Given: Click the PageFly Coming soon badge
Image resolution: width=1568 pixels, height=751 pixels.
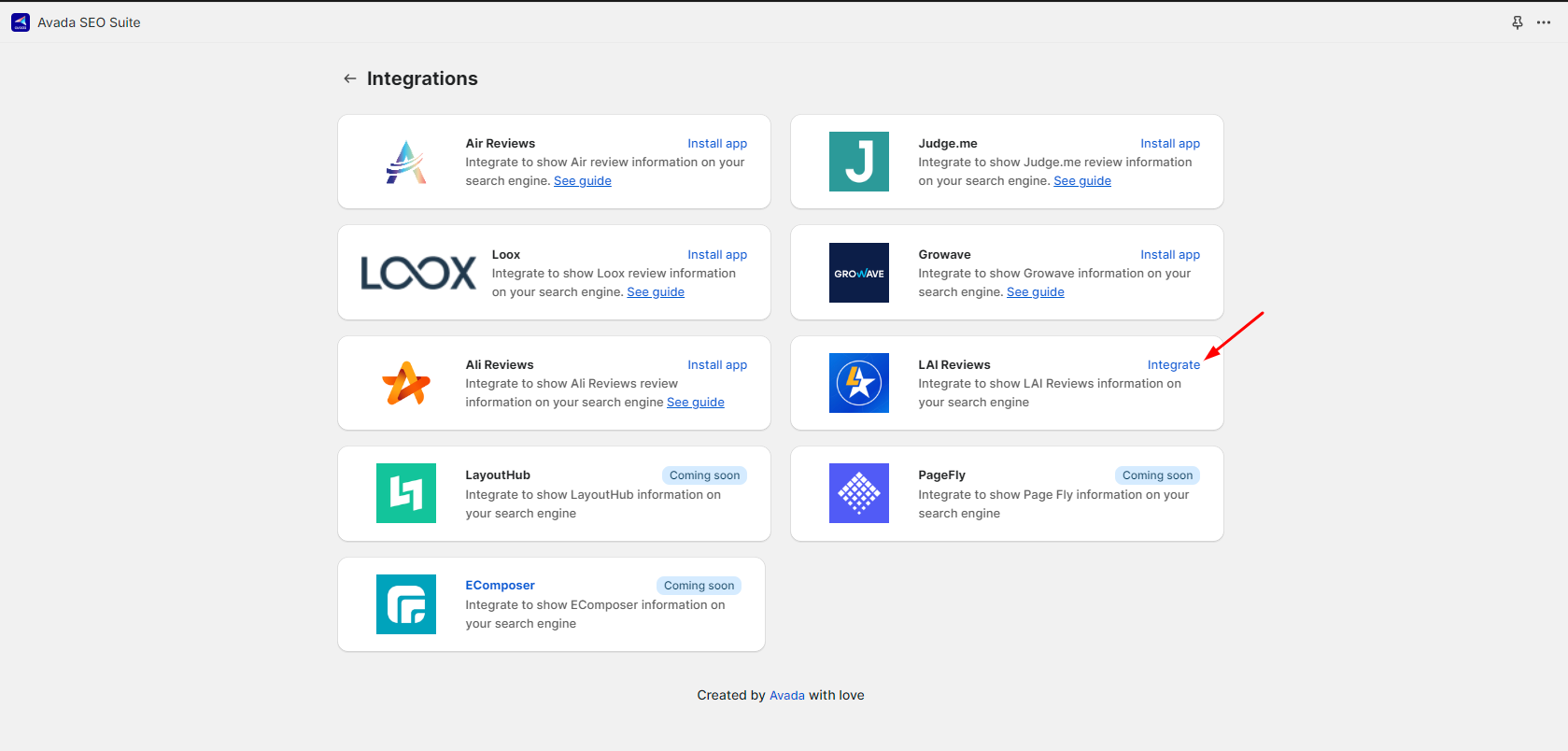Looking at the screenshot, I should (x=1157, y=475).
